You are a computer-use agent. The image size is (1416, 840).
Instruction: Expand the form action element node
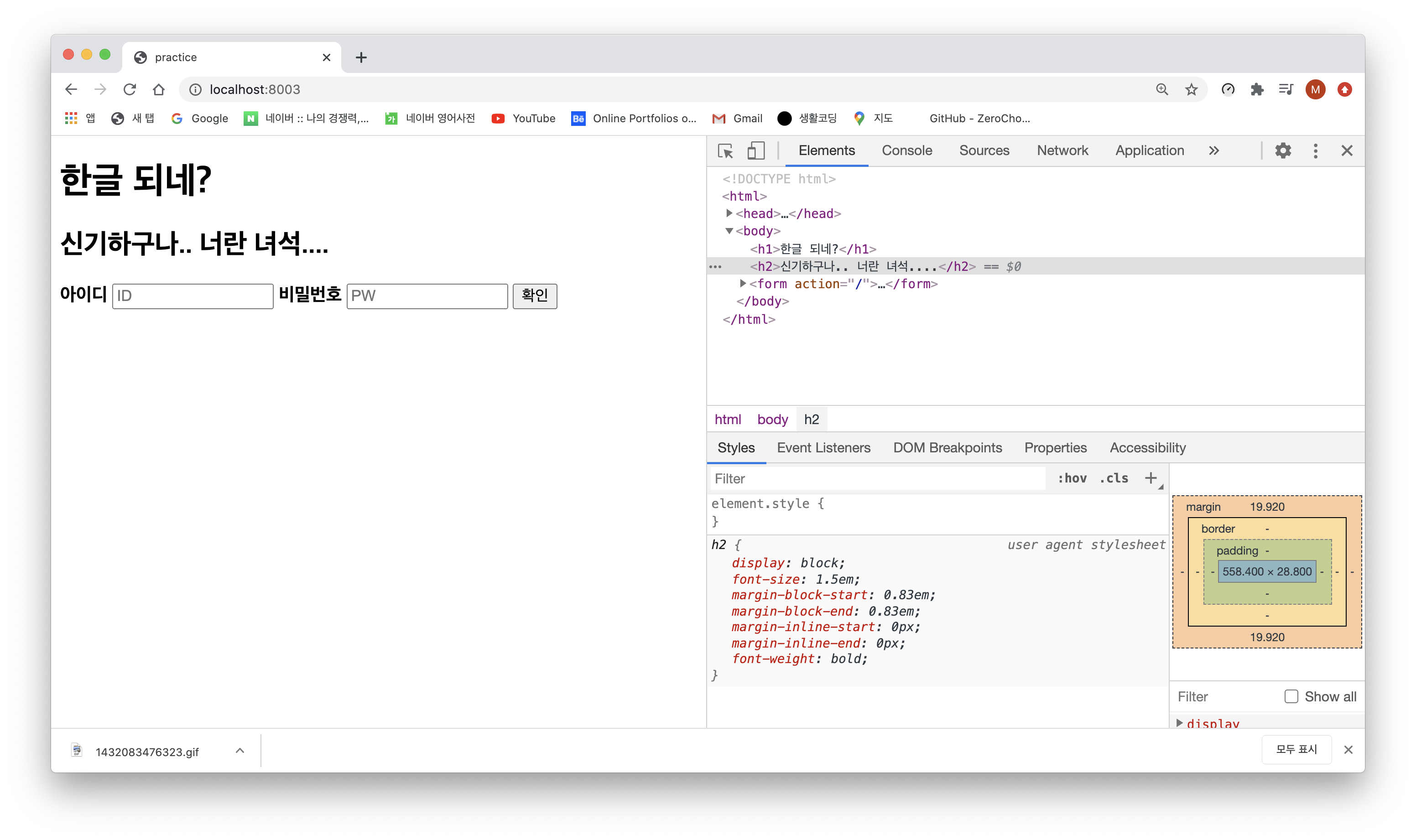[743, 284]
